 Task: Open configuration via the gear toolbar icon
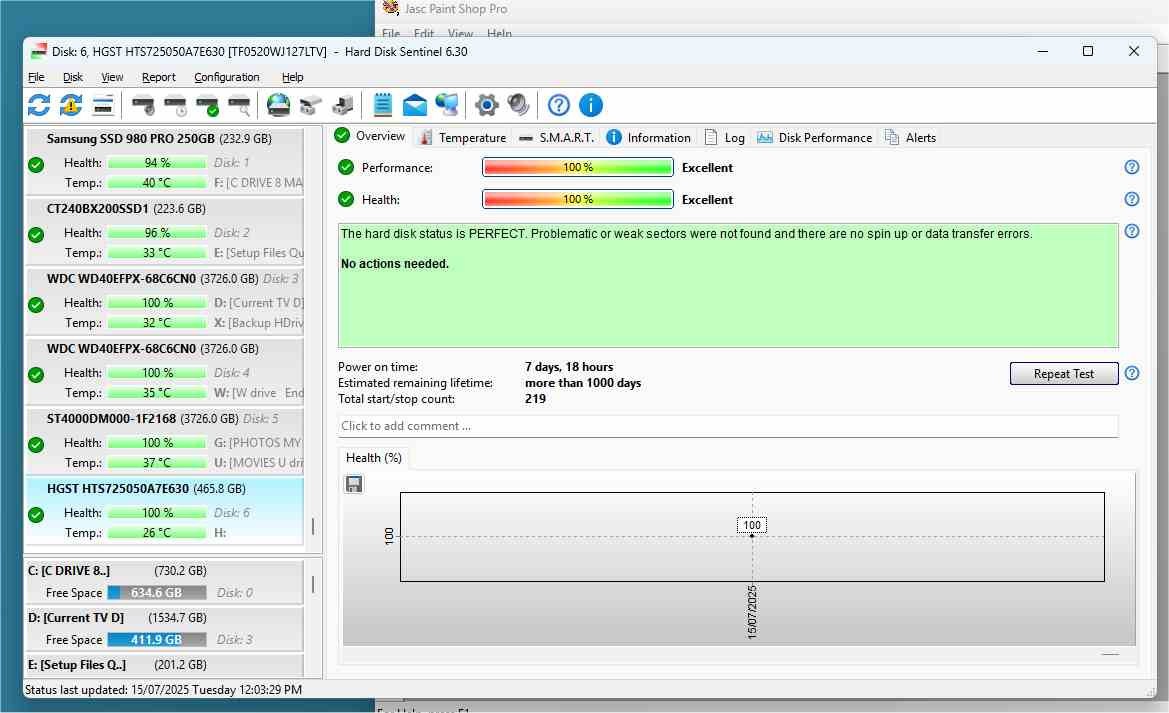coord(486,105)
